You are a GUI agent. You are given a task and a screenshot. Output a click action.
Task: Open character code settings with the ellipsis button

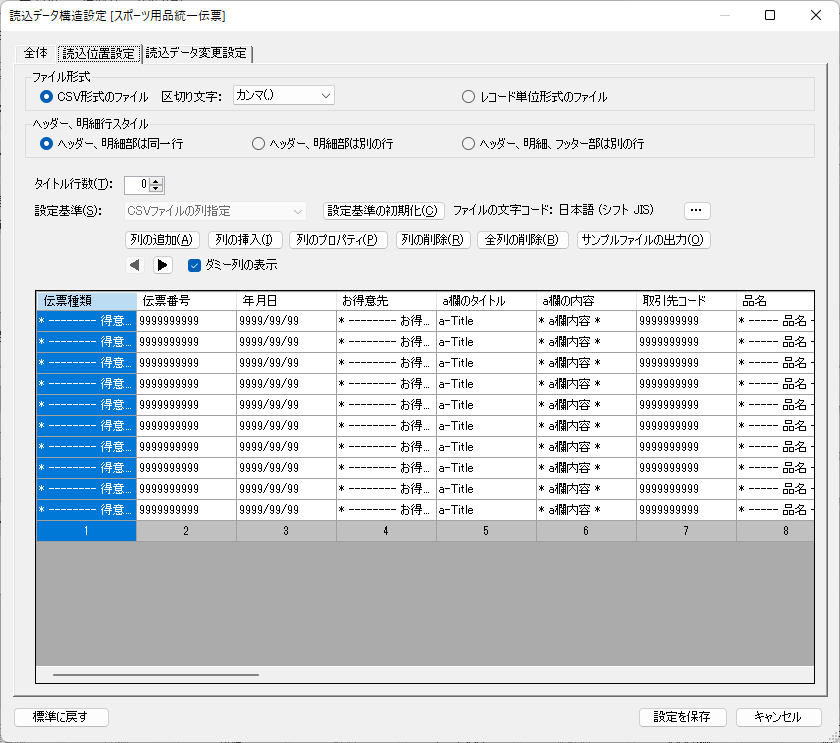pyautogui.click(x=697, y=211)
